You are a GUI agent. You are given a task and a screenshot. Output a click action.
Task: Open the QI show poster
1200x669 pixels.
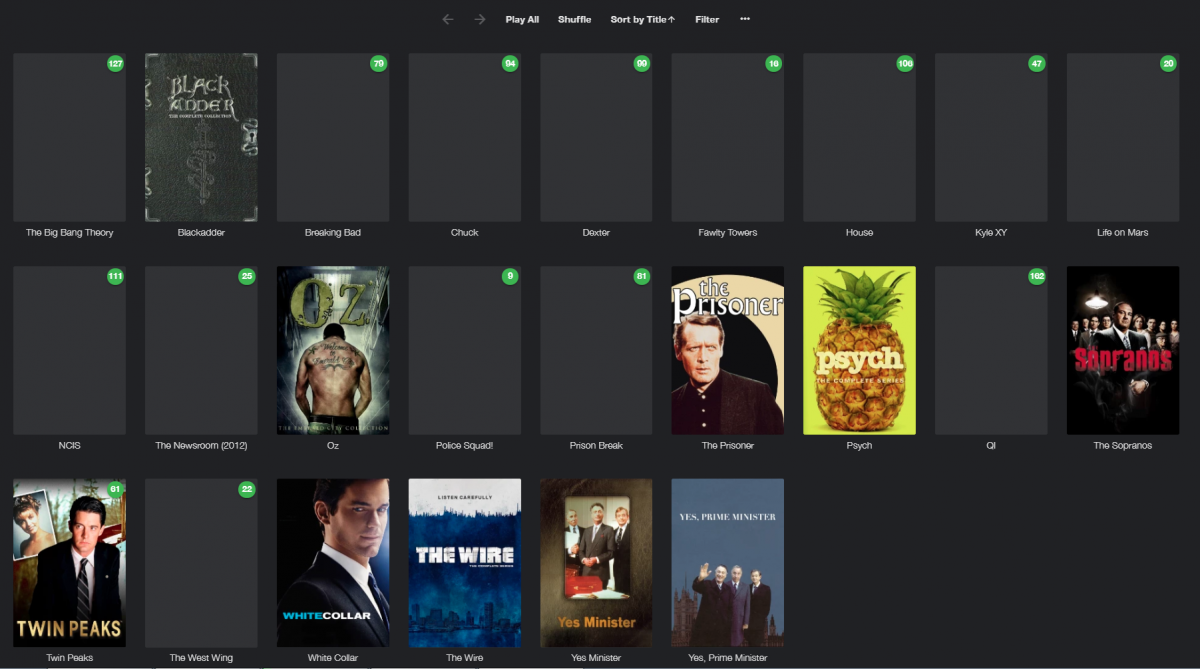point(991,350)
